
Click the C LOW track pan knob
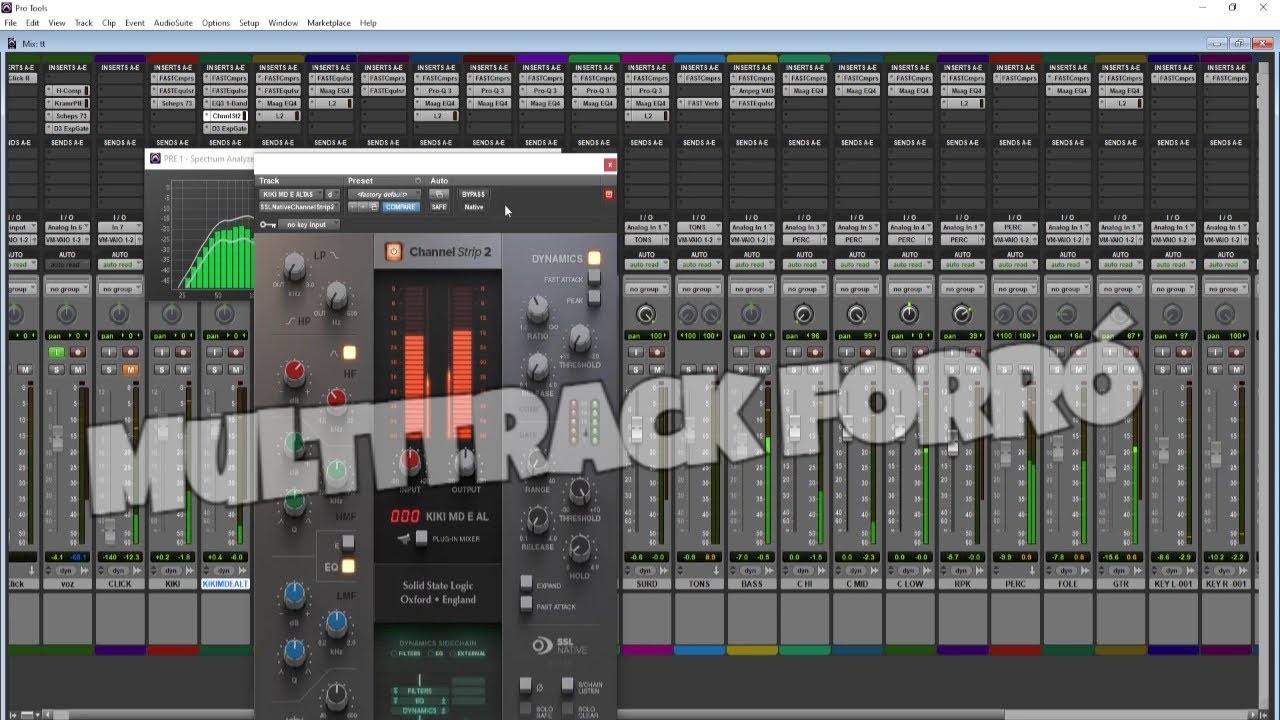[908, 314]
